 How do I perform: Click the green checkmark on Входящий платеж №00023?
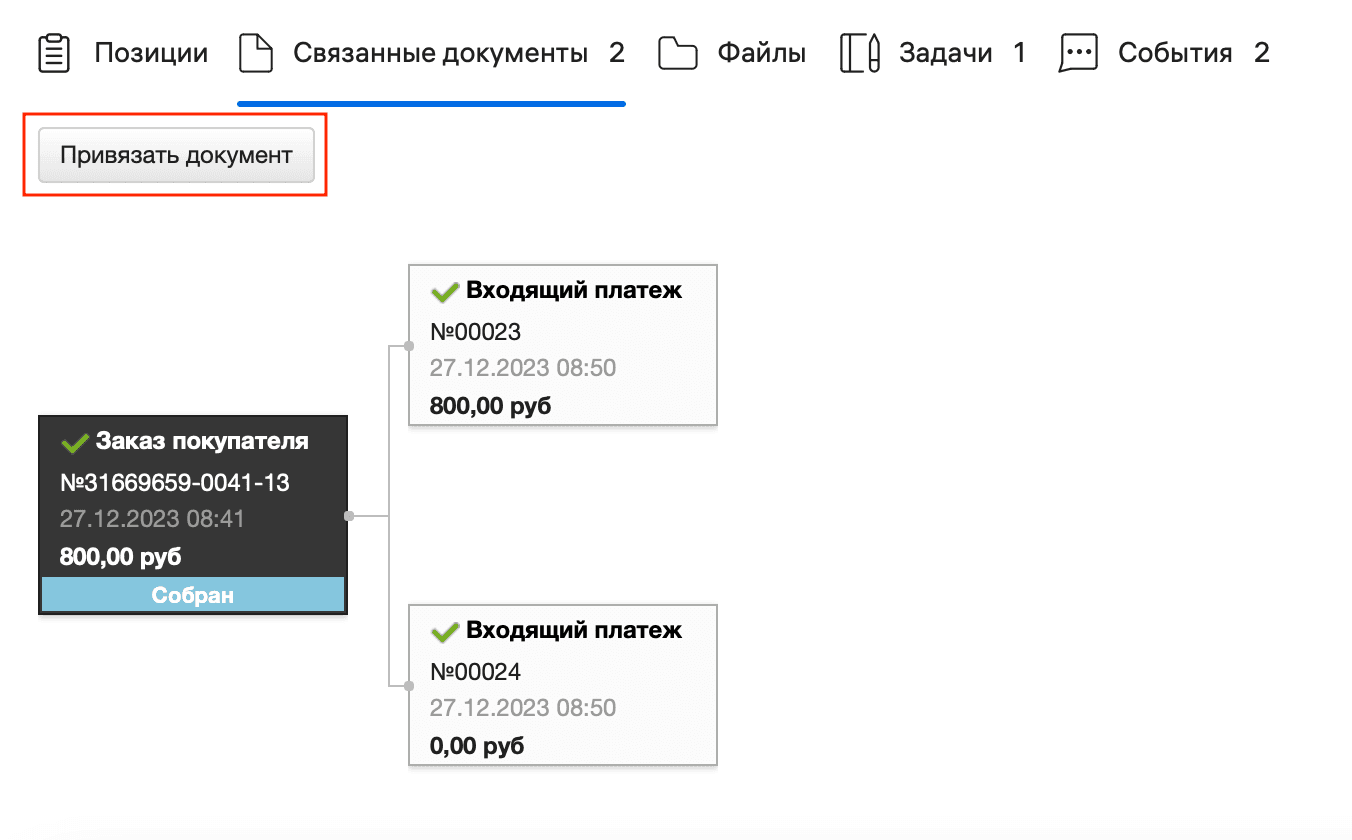coord(446,291)
